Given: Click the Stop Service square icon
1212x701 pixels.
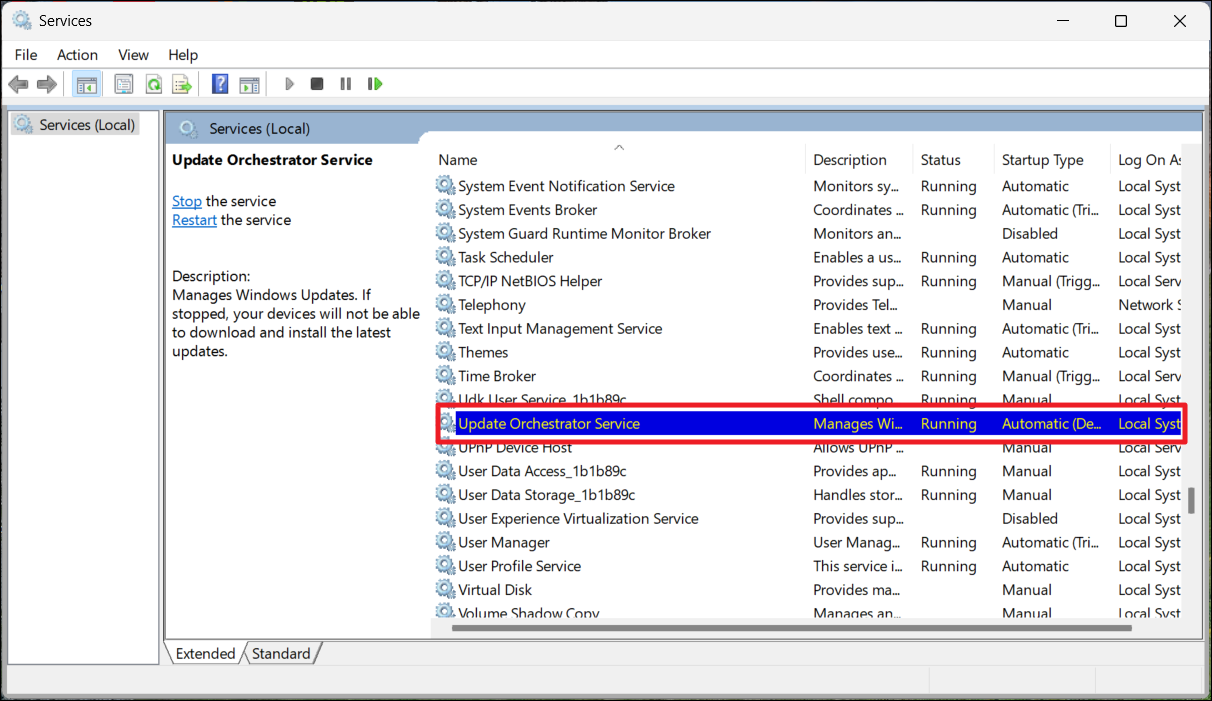Looking at the screenshot, I should pos(317,84).
